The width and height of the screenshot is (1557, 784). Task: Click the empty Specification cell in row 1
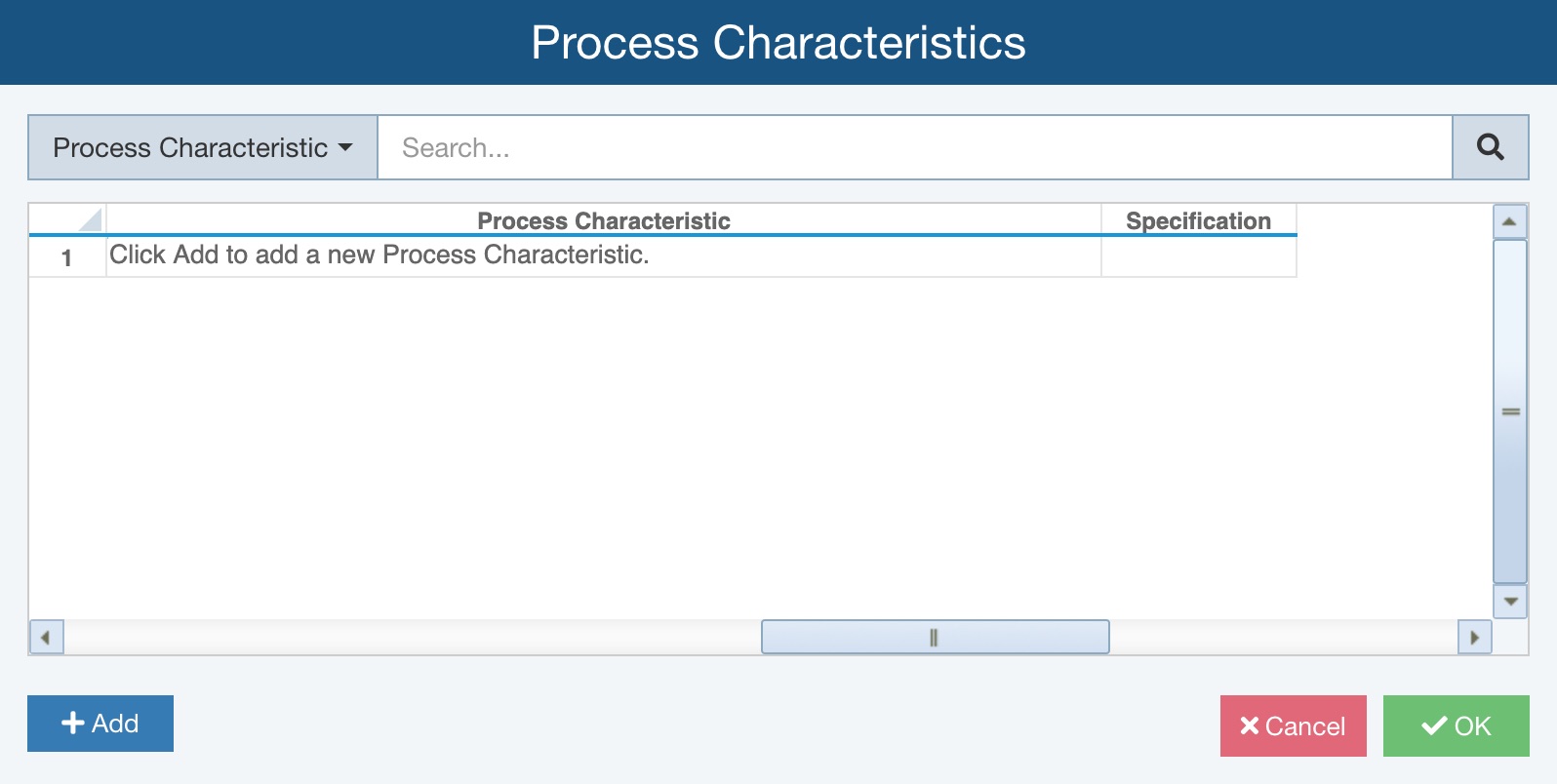(x=1198, y=257)
